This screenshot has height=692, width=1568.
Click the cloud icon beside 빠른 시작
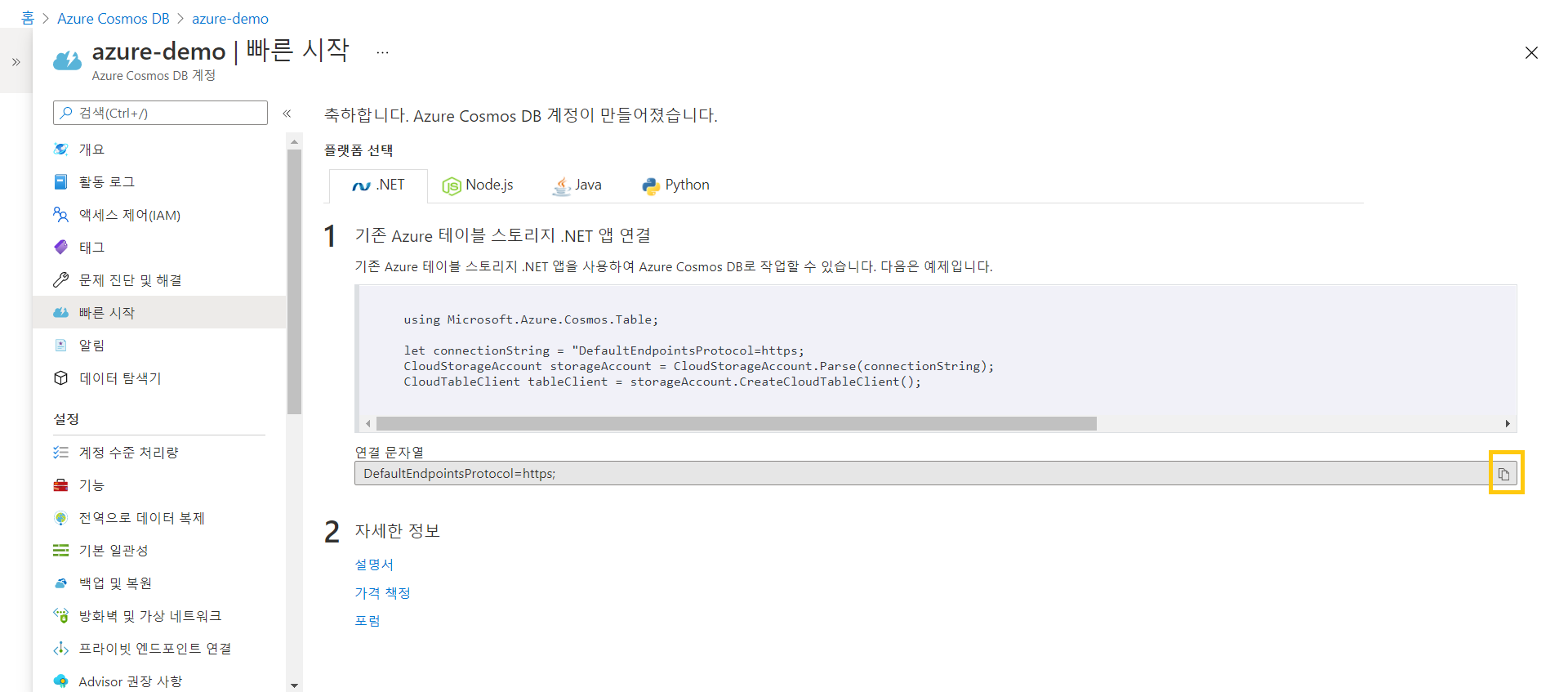60,312
